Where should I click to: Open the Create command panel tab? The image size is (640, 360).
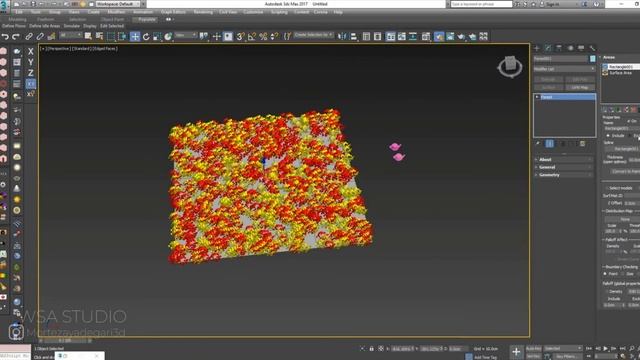click(x=537, y=48)
